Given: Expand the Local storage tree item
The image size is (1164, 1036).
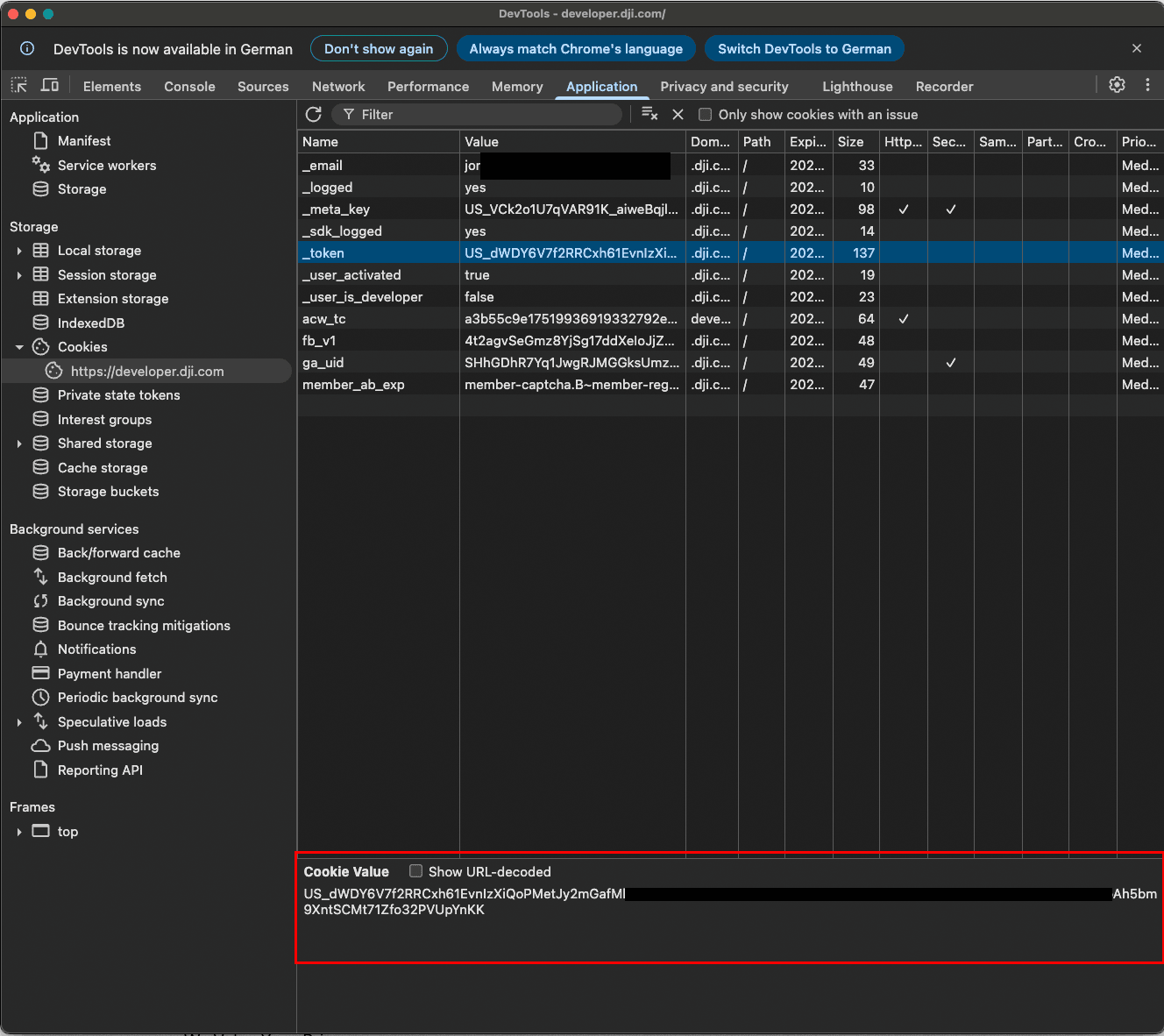Looking at the screenshot, I should 19,251.
